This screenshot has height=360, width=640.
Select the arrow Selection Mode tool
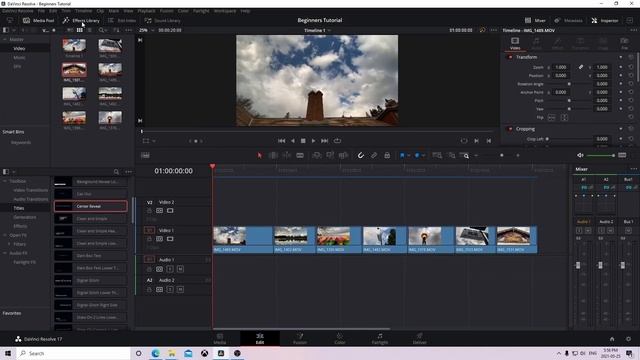tap(259, 156)
